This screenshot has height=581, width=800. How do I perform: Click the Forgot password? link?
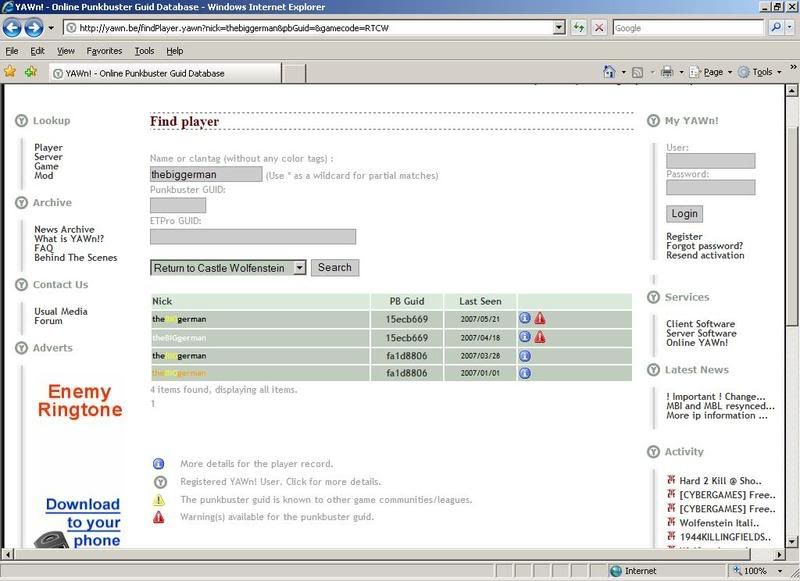(705, 246)
